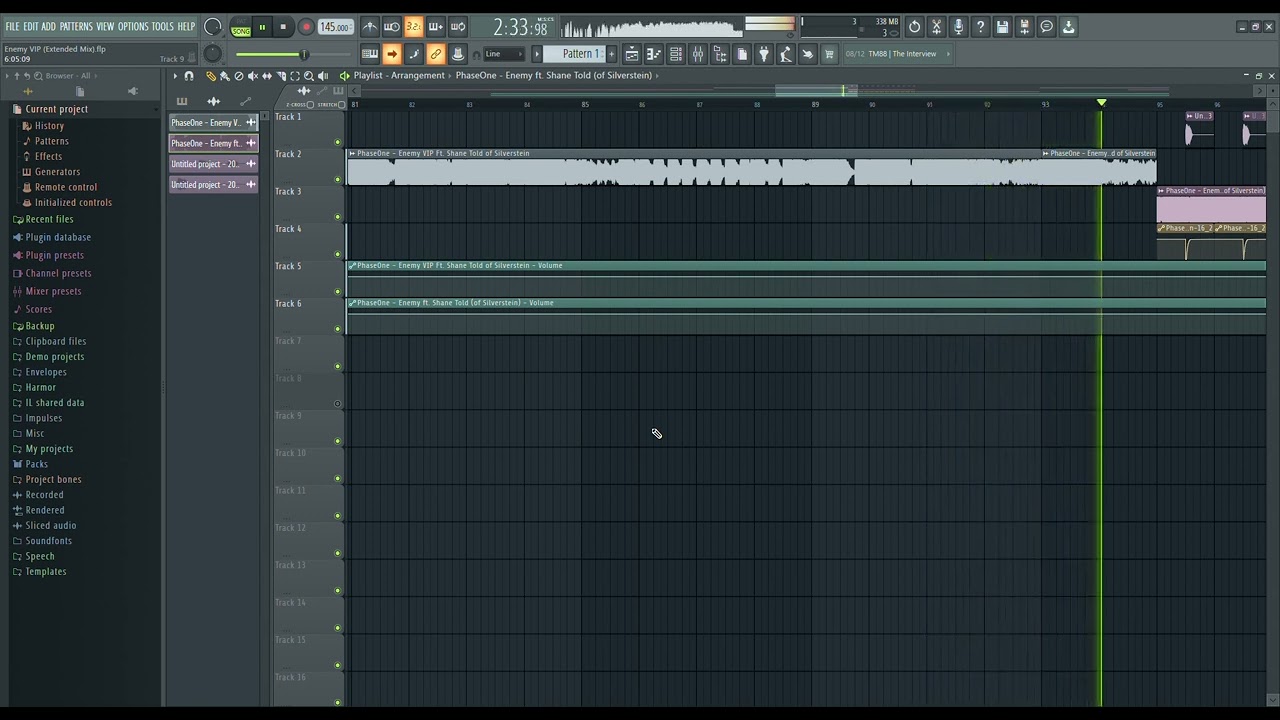This screenshot has width=1280, height=720.
Task: Save project with floppy disk icon
Action: (1002, 27)
